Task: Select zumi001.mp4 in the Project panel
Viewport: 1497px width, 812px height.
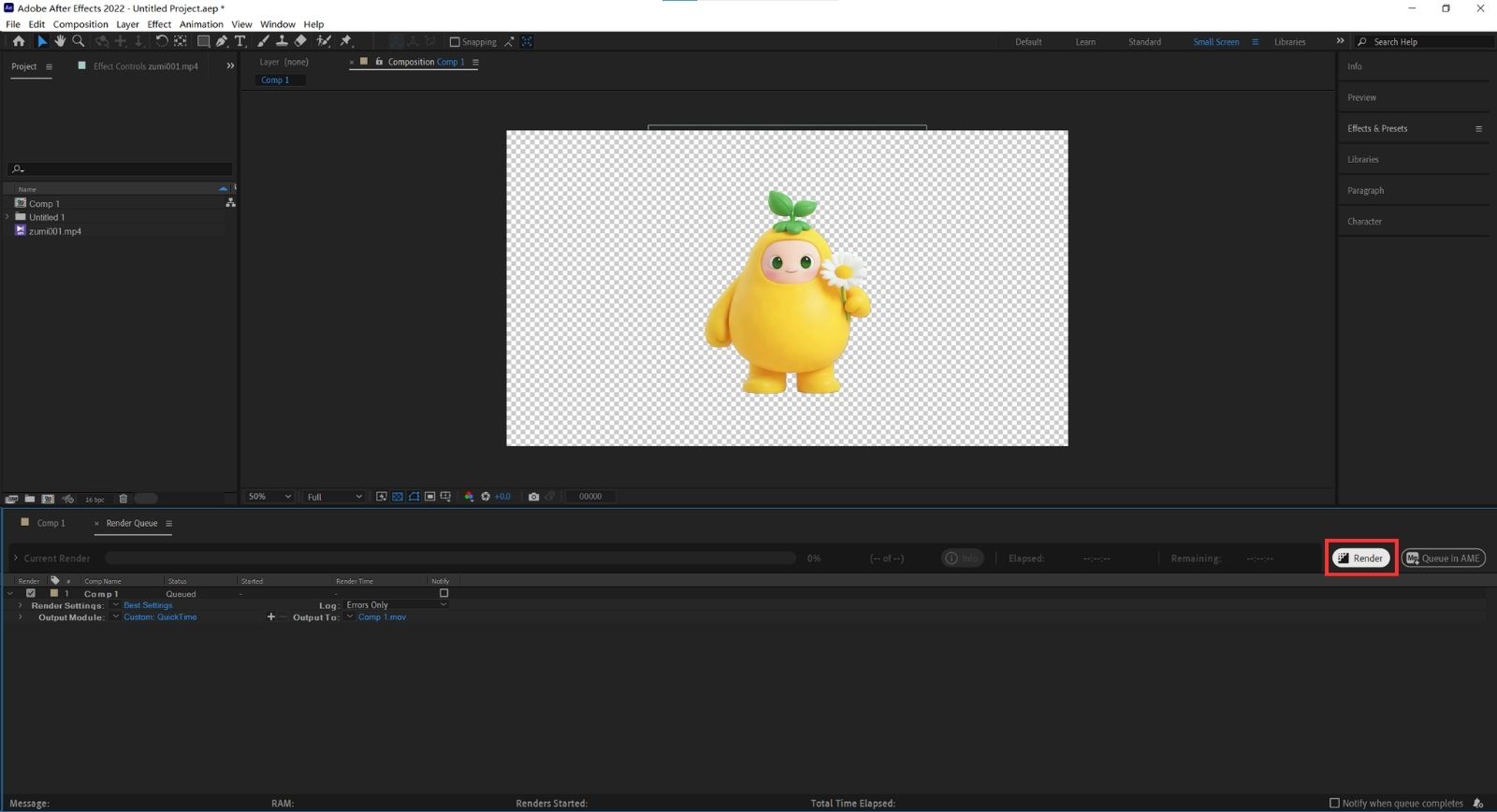Action: tap(54, 231)
